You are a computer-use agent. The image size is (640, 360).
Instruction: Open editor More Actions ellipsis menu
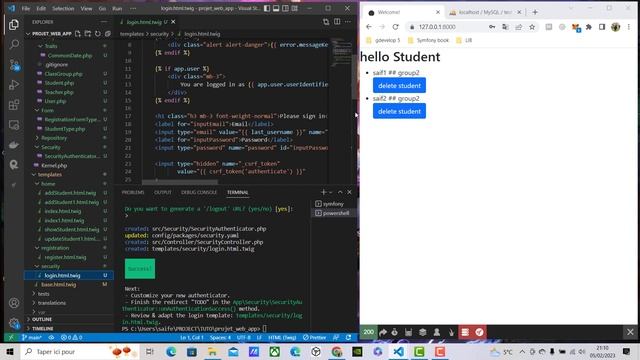[x=348, y=22]
